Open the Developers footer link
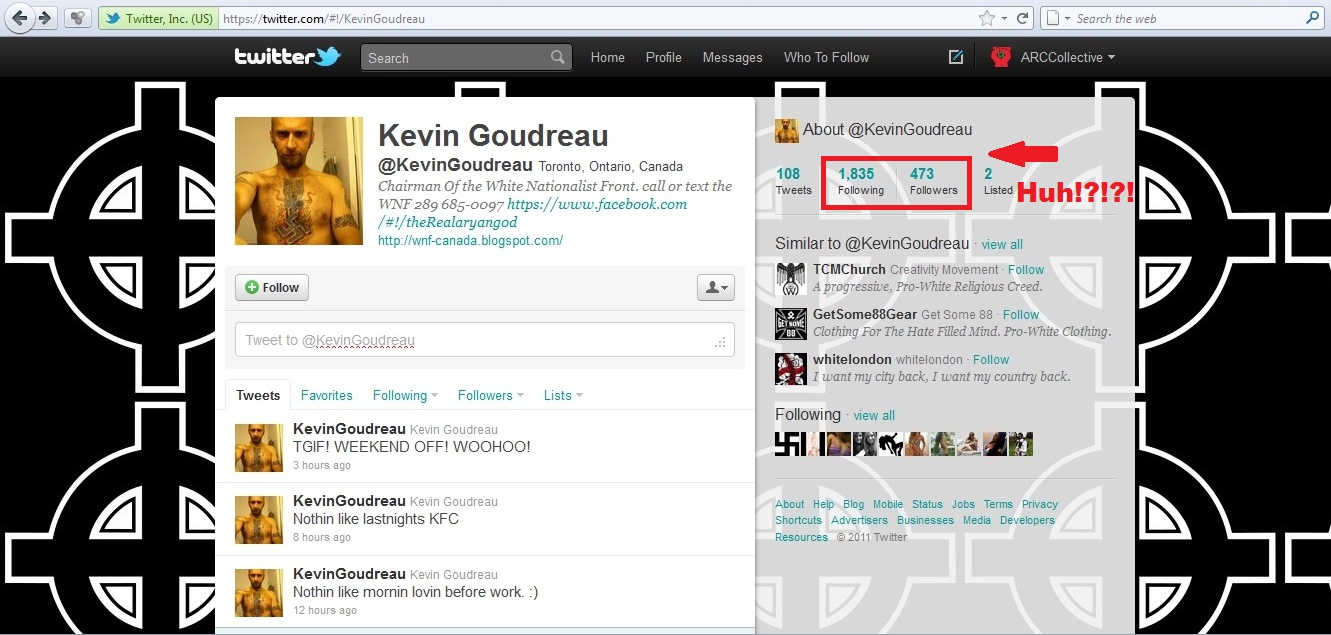Screen dimensions: 1331x635 (x=1027, y=521)
